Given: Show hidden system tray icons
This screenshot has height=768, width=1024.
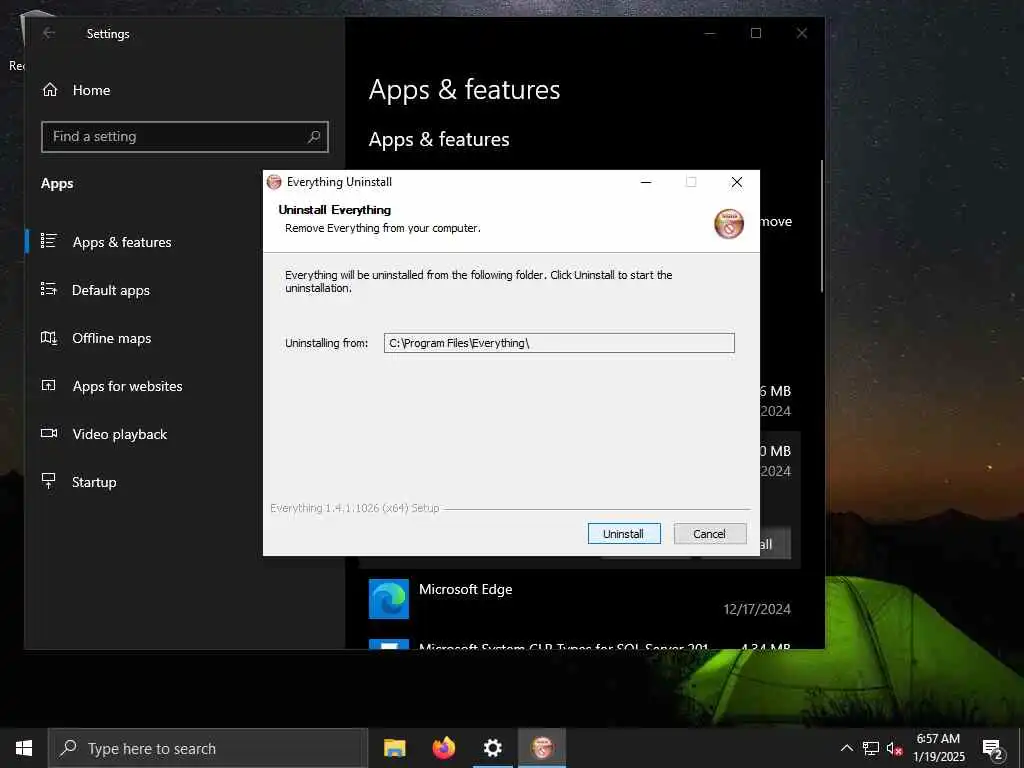Looking at the screenshot, I should (x=846, y=748).
